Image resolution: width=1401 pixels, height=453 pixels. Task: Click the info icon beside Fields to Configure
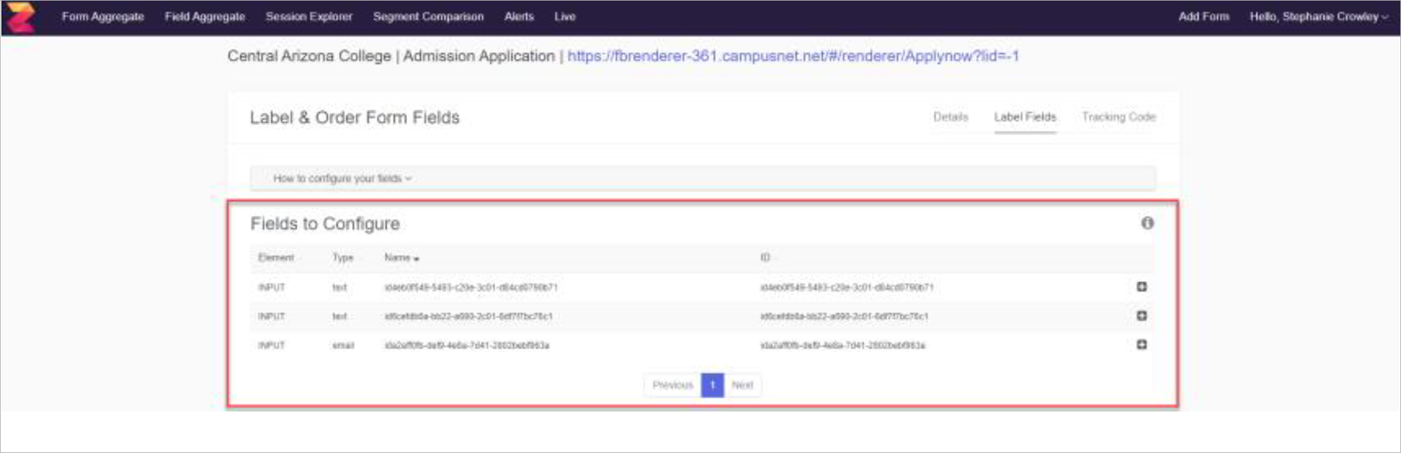[x=1147, y=223]
